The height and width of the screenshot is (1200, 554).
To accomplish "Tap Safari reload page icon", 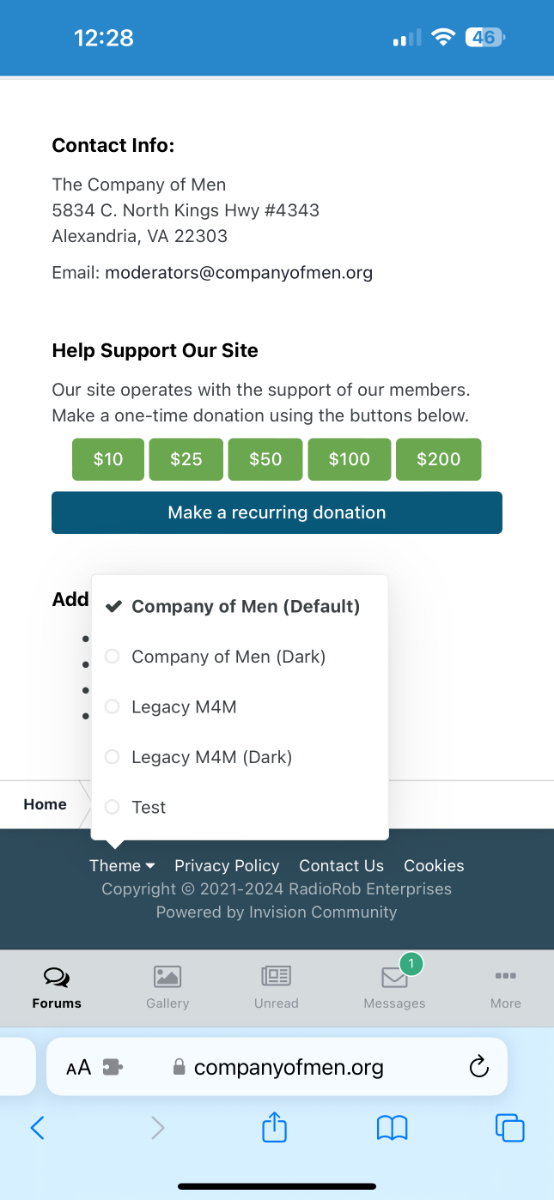I will click(x=479, y=1067).
